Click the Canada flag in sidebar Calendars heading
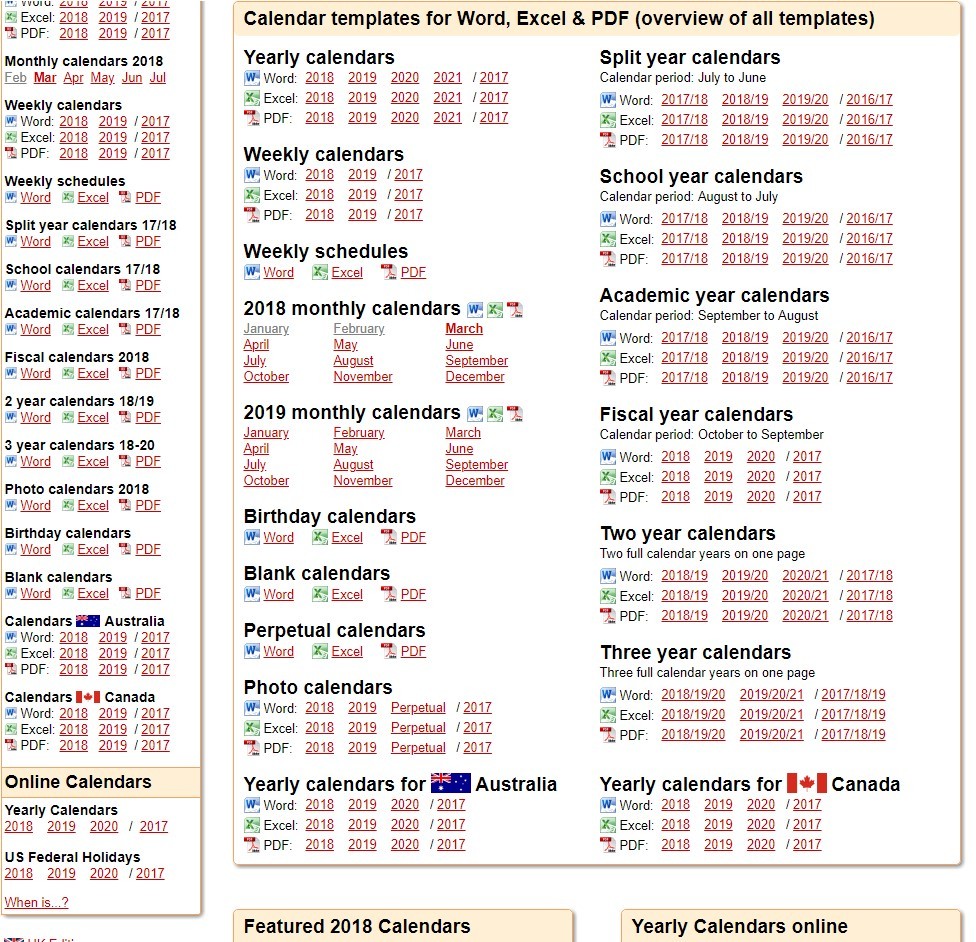 point(88,697)
